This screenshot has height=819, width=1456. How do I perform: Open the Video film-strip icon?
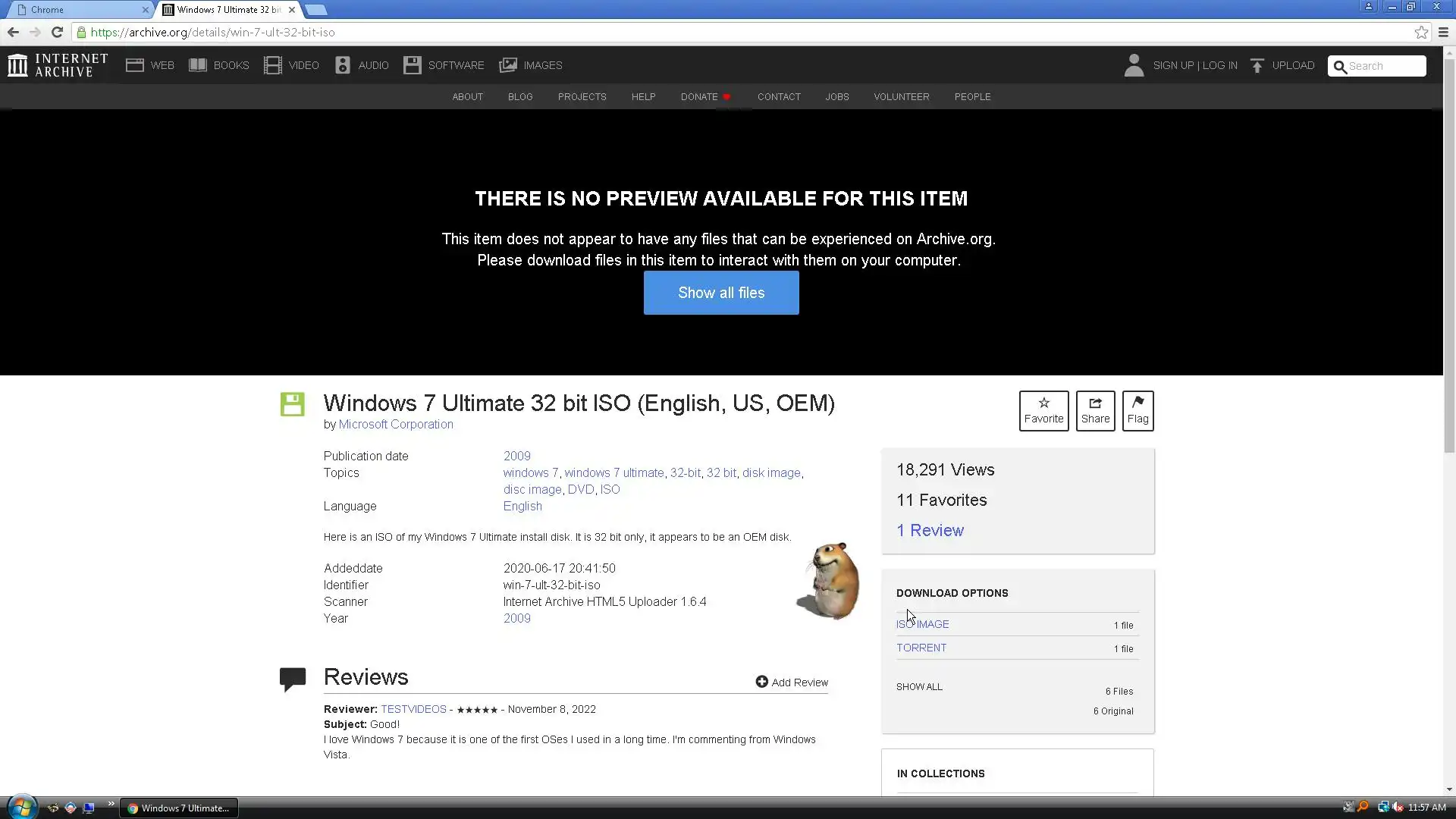tap(272, 65)
